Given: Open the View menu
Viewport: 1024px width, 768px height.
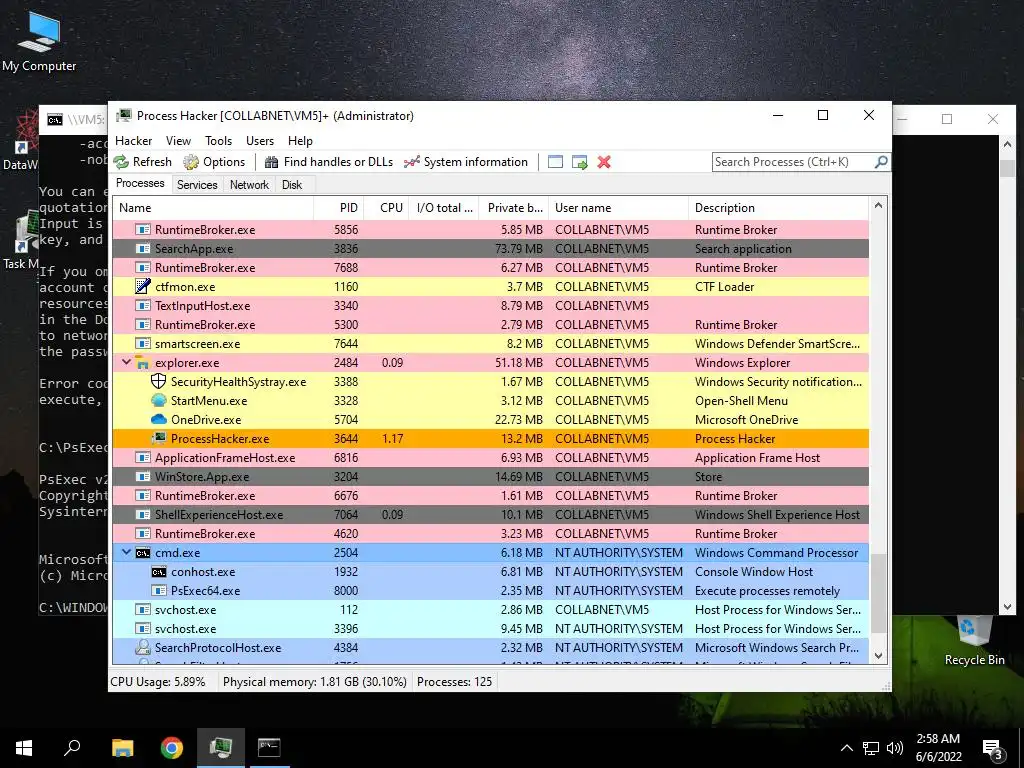Looking at the screenshot, I should [178, 141].
